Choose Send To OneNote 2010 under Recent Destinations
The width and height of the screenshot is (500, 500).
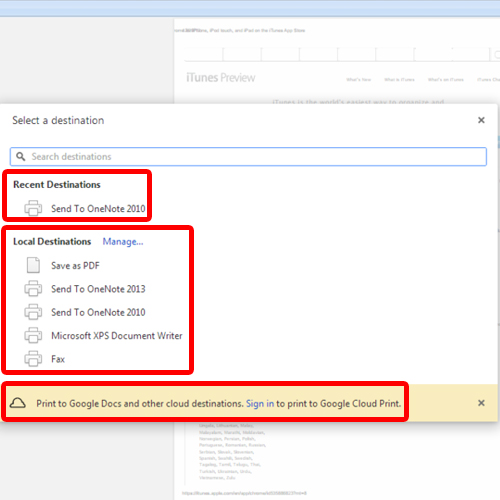point(98,209)
